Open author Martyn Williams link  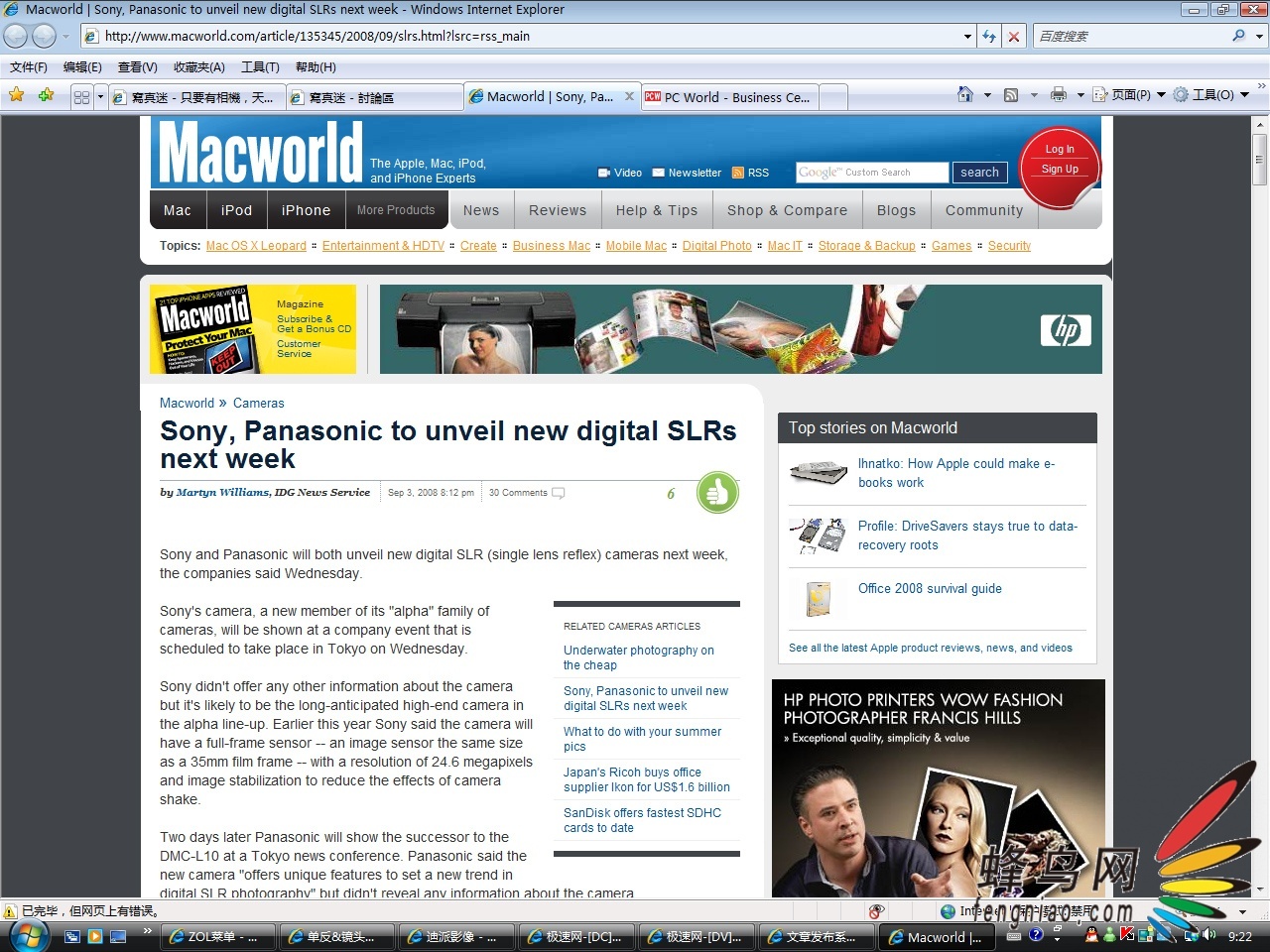coord(221,492)
